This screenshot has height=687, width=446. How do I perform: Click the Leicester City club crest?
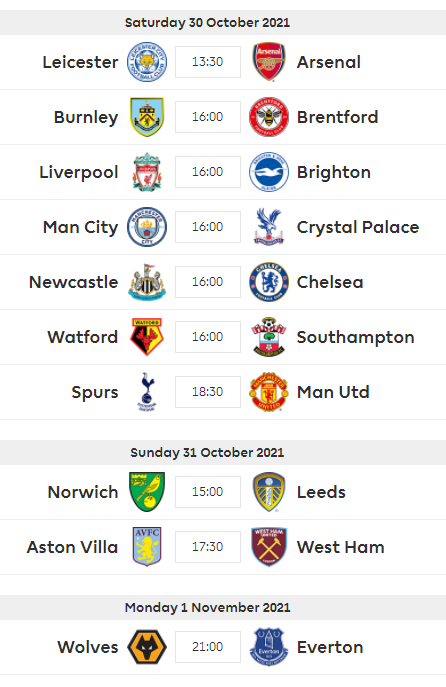click(x=147, y=62)
